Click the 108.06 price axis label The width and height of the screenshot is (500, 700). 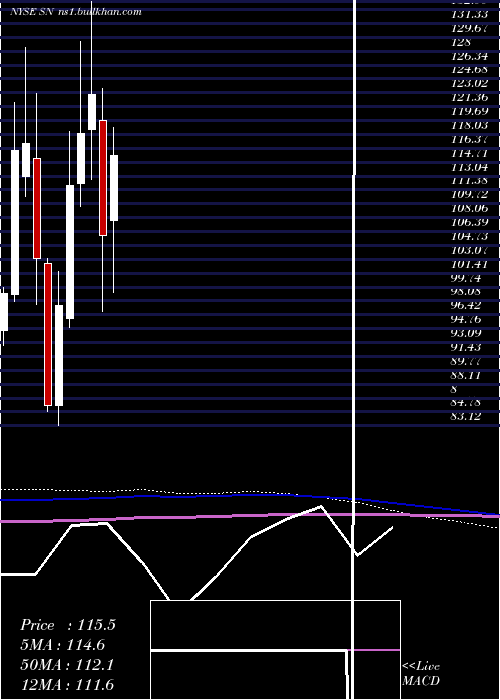pos(470,208)
